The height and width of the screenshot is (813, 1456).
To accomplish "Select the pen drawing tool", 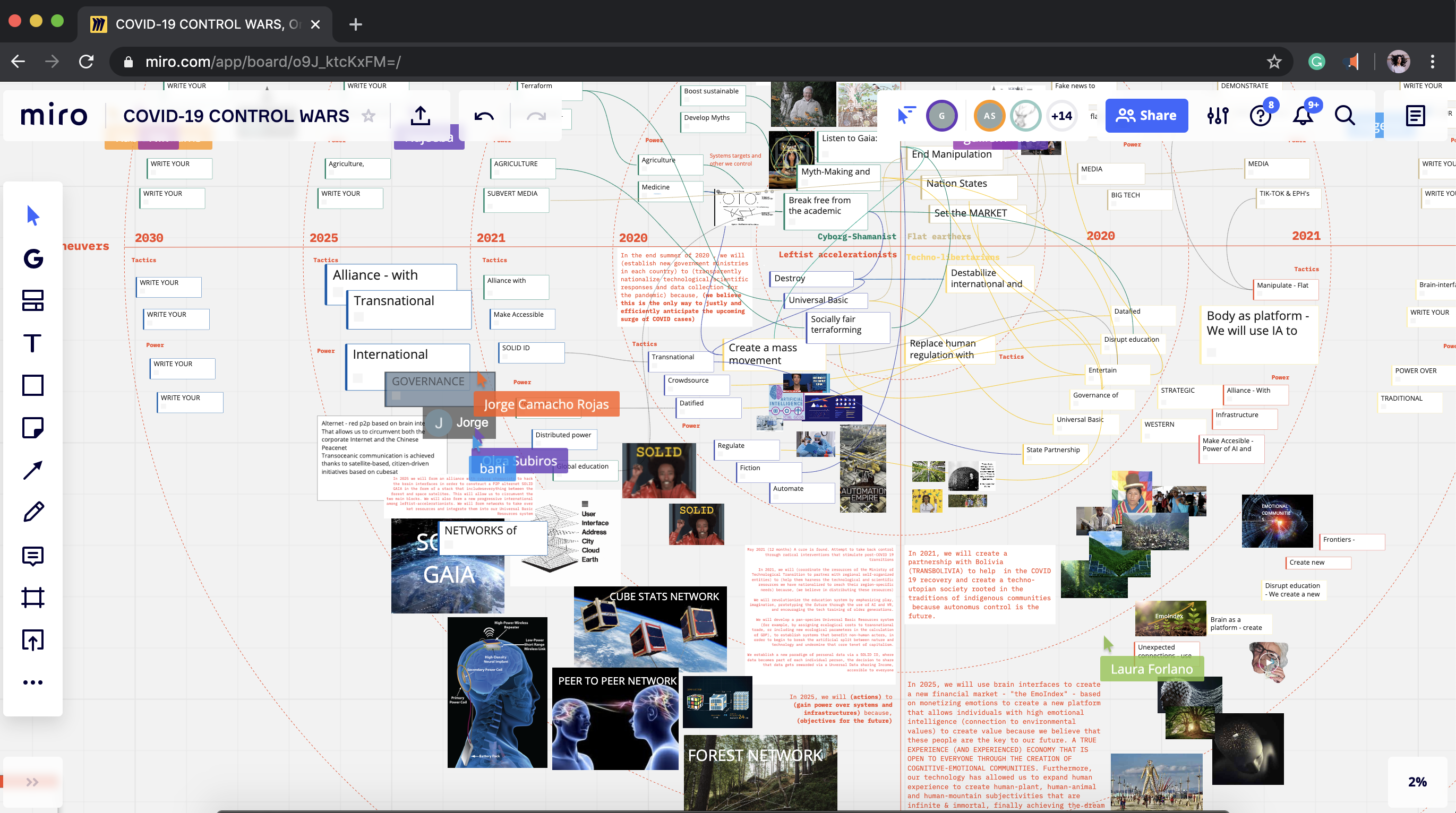I will (x=33, y=513).
